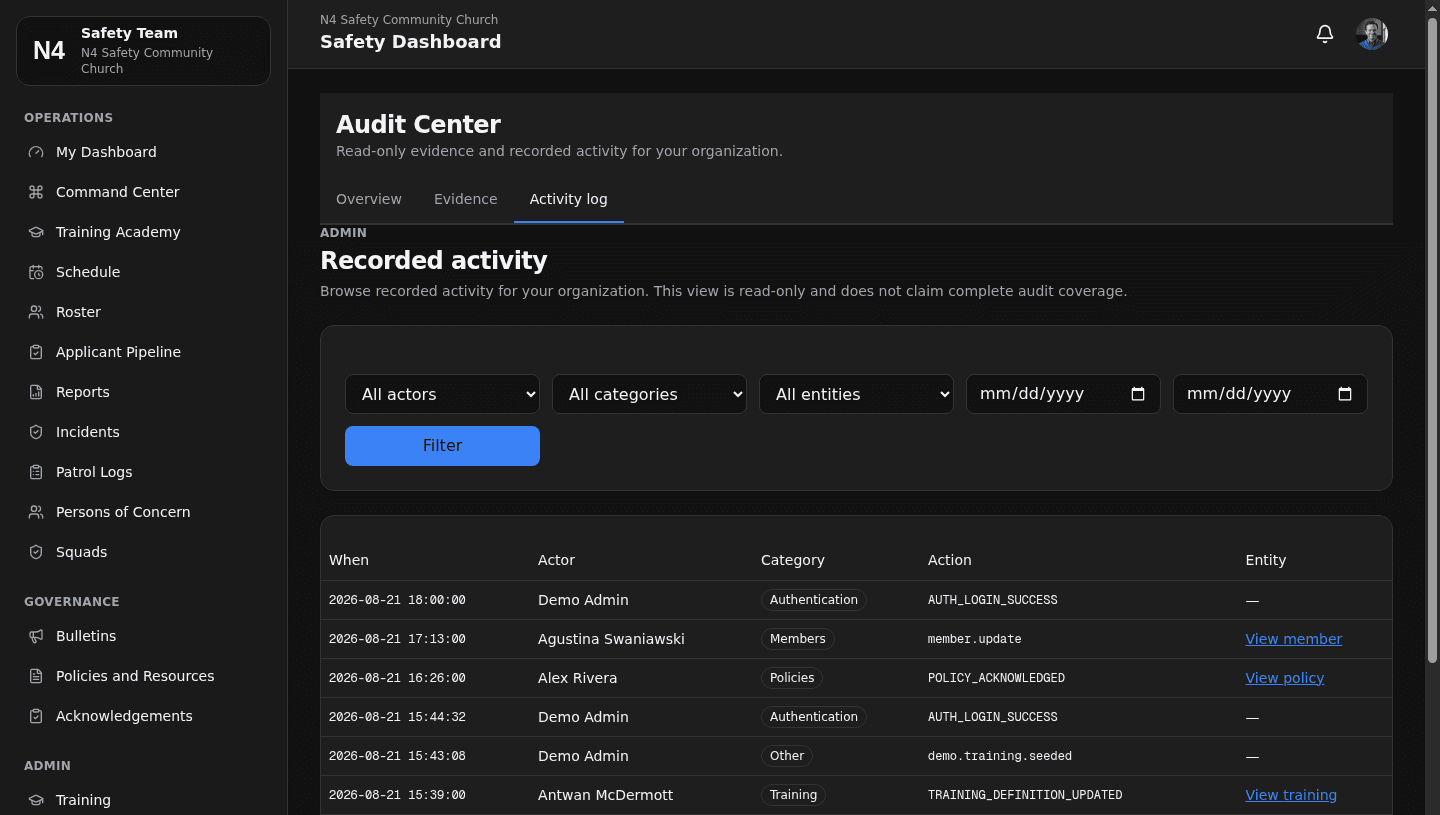
Task: Open notifications bell
Action: pyautogui.click(x=1325, y=34)
